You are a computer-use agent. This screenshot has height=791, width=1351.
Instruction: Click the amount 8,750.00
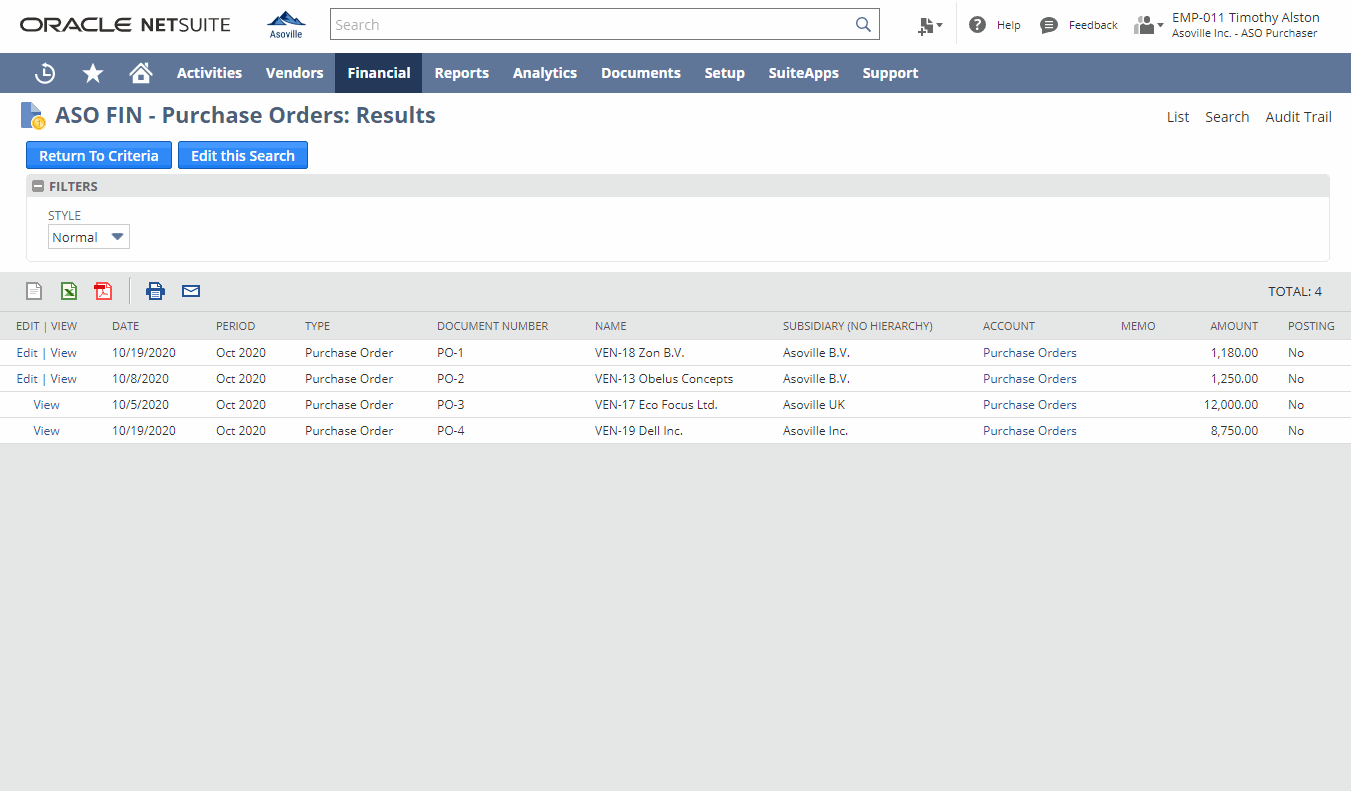[1234, 431]
